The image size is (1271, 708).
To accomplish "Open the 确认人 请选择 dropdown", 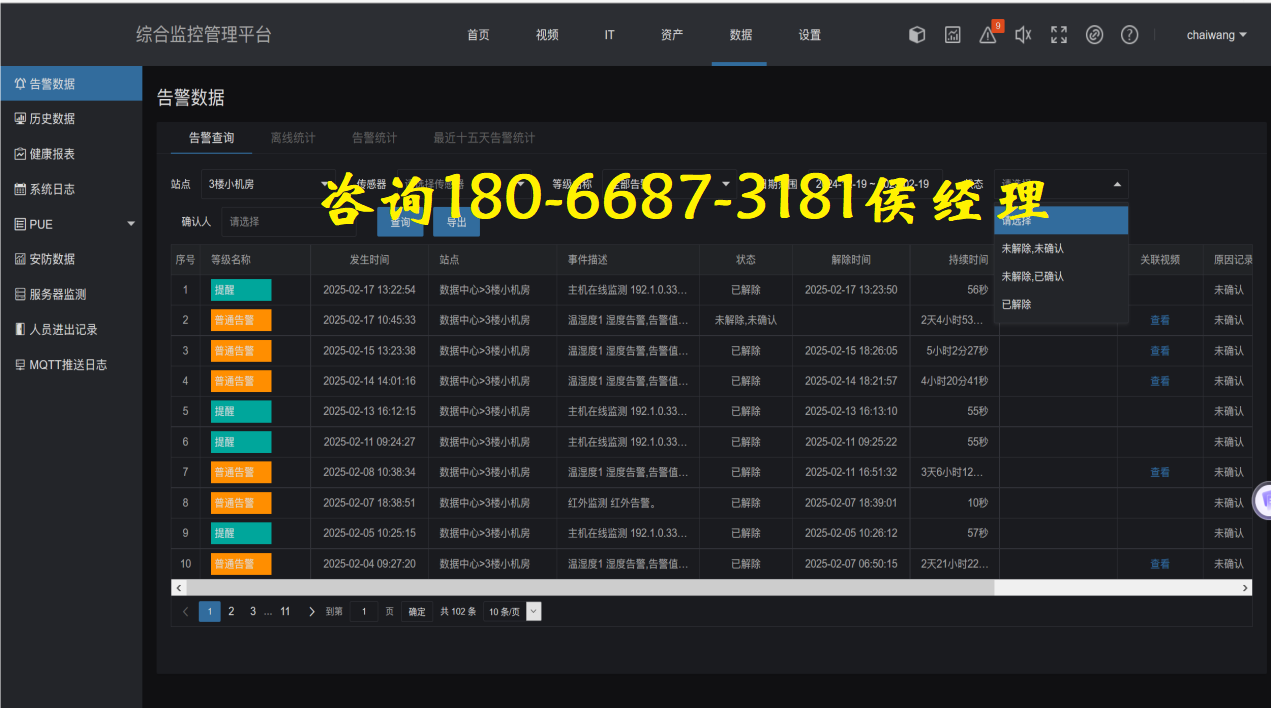I will (288, 221).
